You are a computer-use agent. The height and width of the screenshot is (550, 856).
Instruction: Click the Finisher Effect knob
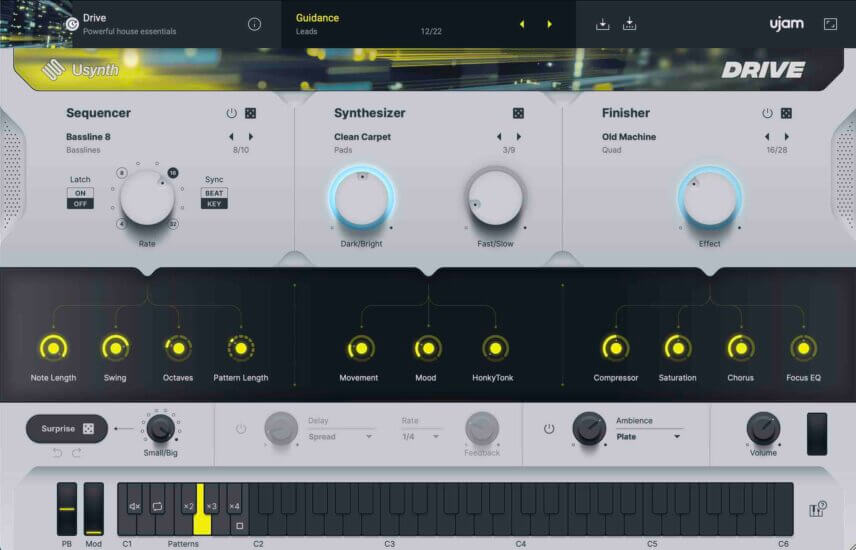tap(710, 198)
